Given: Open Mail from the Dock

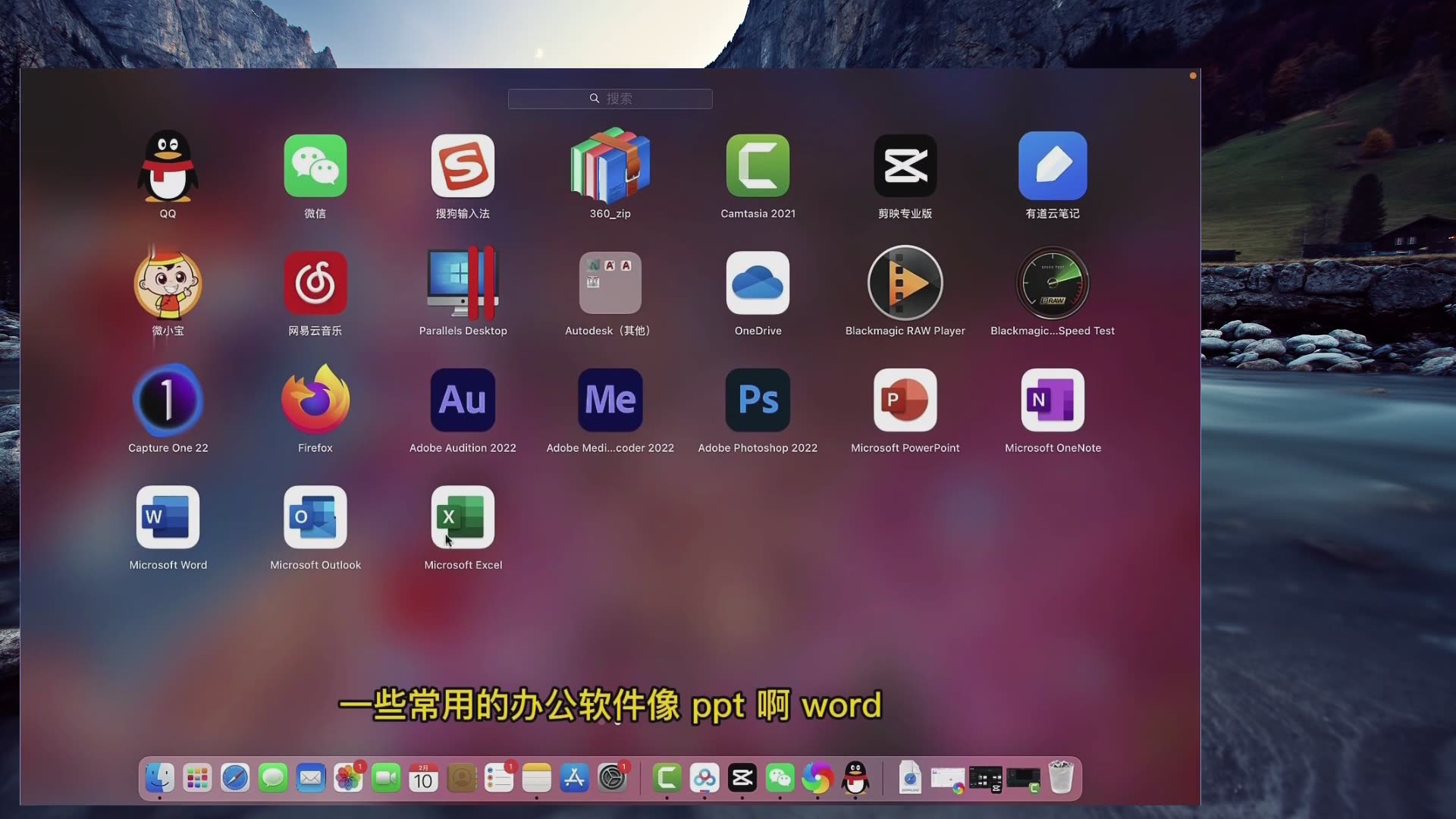Looking at the screenshot, I should click(311, 778).
